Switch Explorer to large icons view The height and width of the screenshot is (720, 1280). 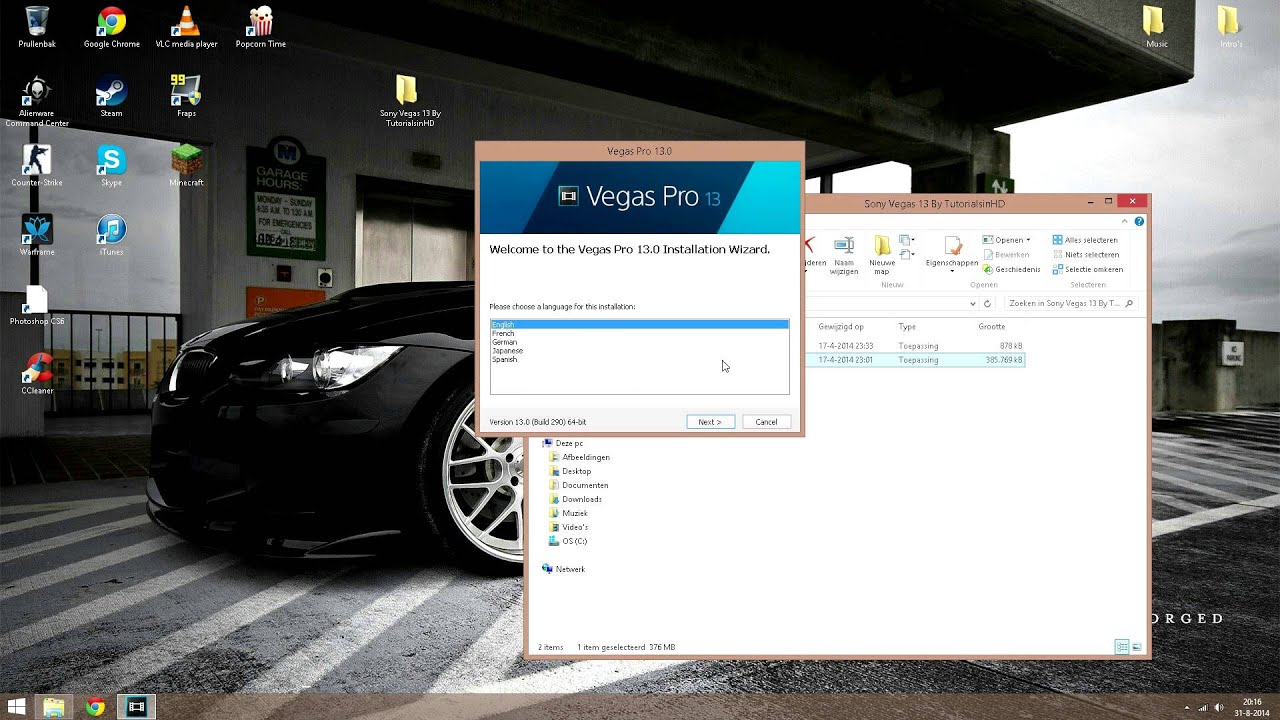point(1137,647)
